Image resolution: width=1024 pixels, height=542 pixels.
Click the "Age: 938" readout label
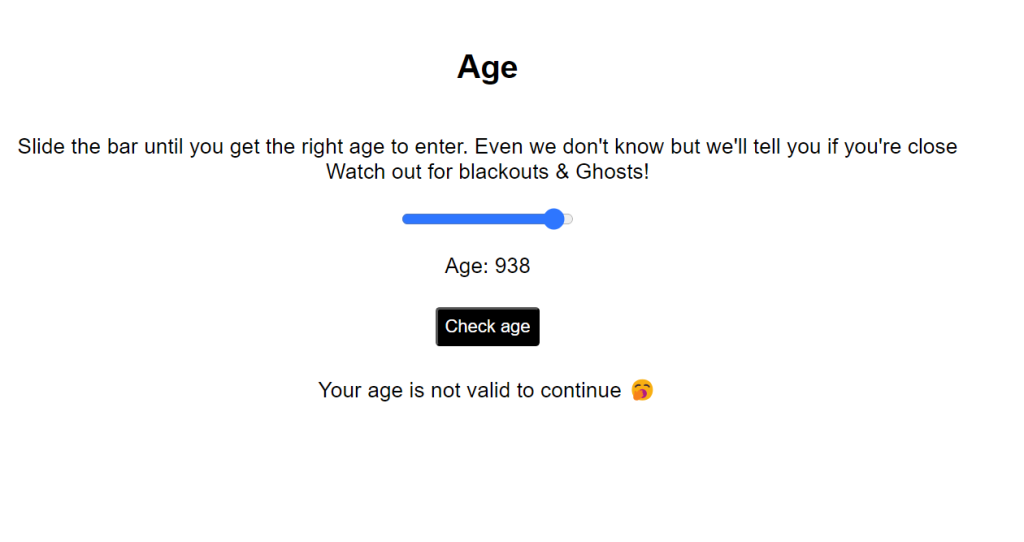(x=487, y=266)
